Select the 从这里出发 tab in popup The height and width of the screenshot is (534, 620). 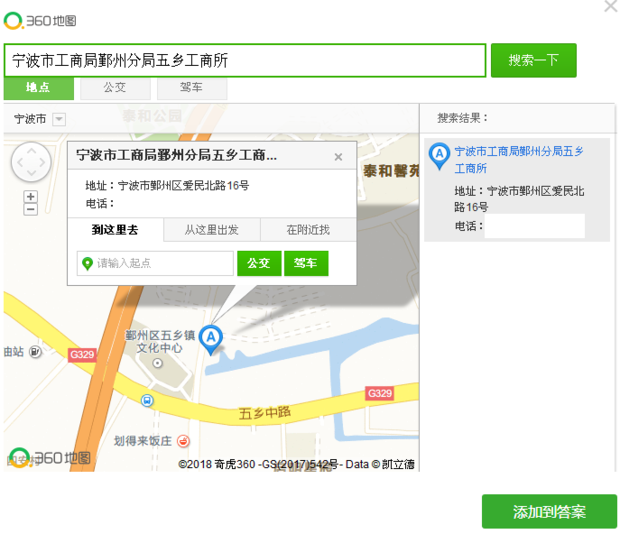(212, 230)
